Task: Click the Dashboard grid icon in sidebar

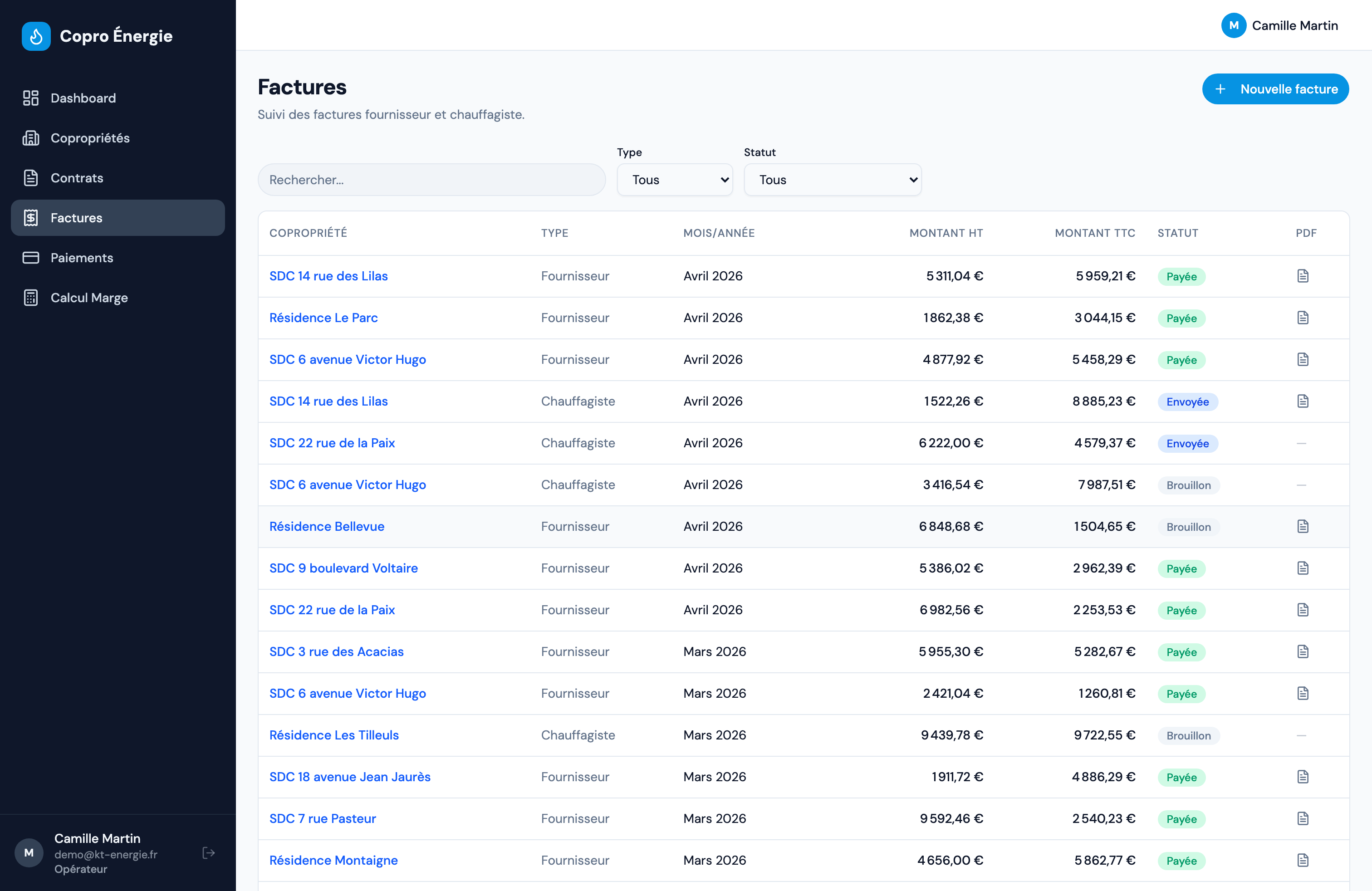Action: pos(30,98)
